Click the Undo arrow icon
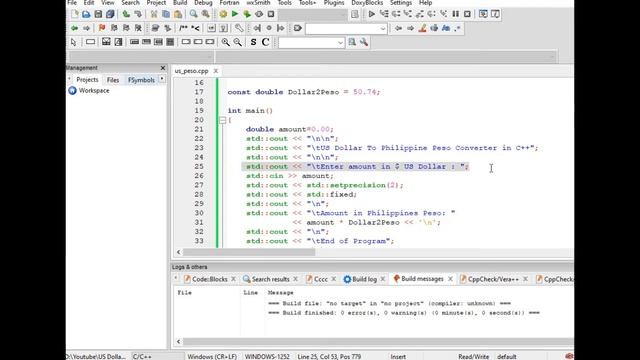The image size is (640, 360). pos(126,14)
